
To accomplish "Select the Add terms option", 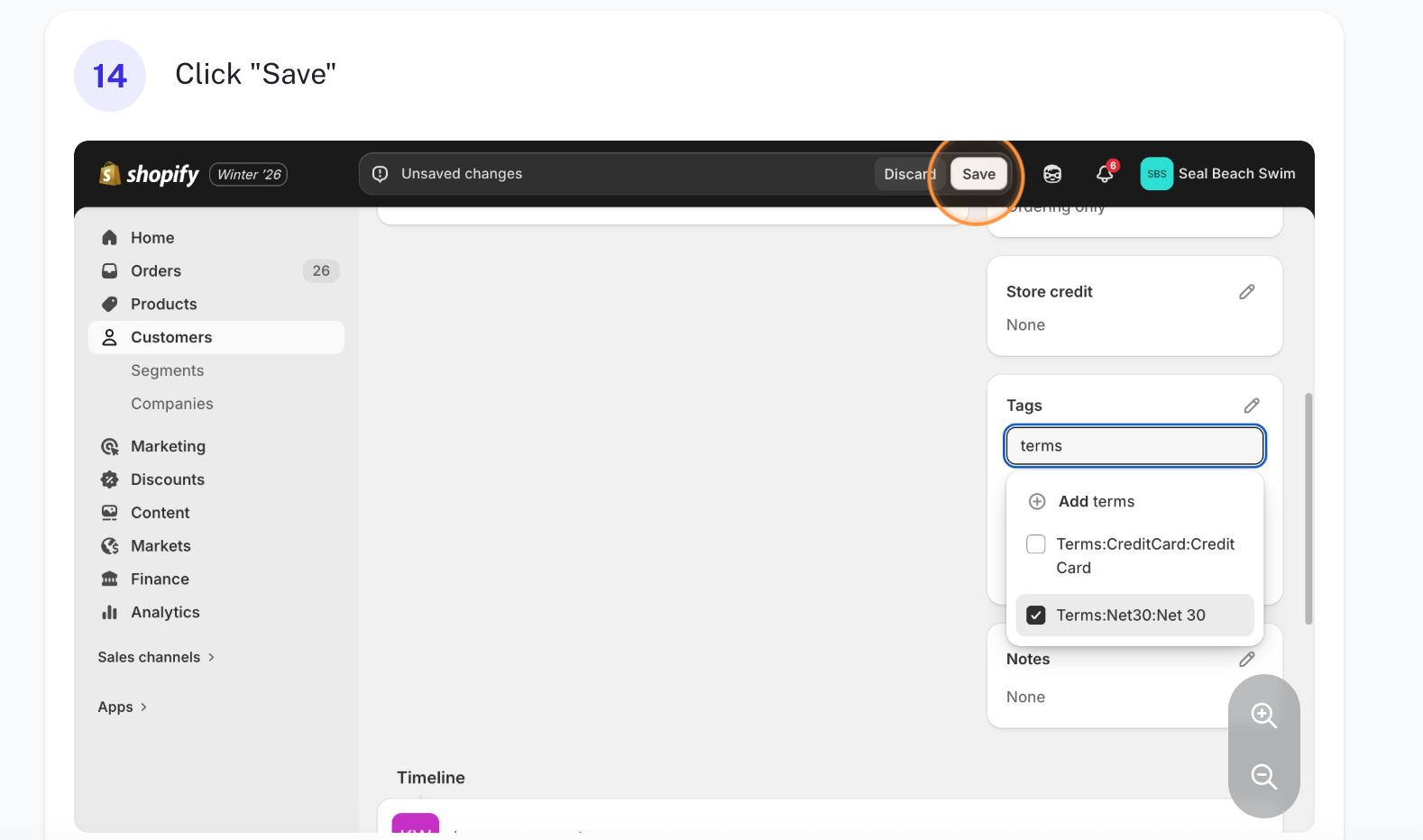I will 1096,502.
